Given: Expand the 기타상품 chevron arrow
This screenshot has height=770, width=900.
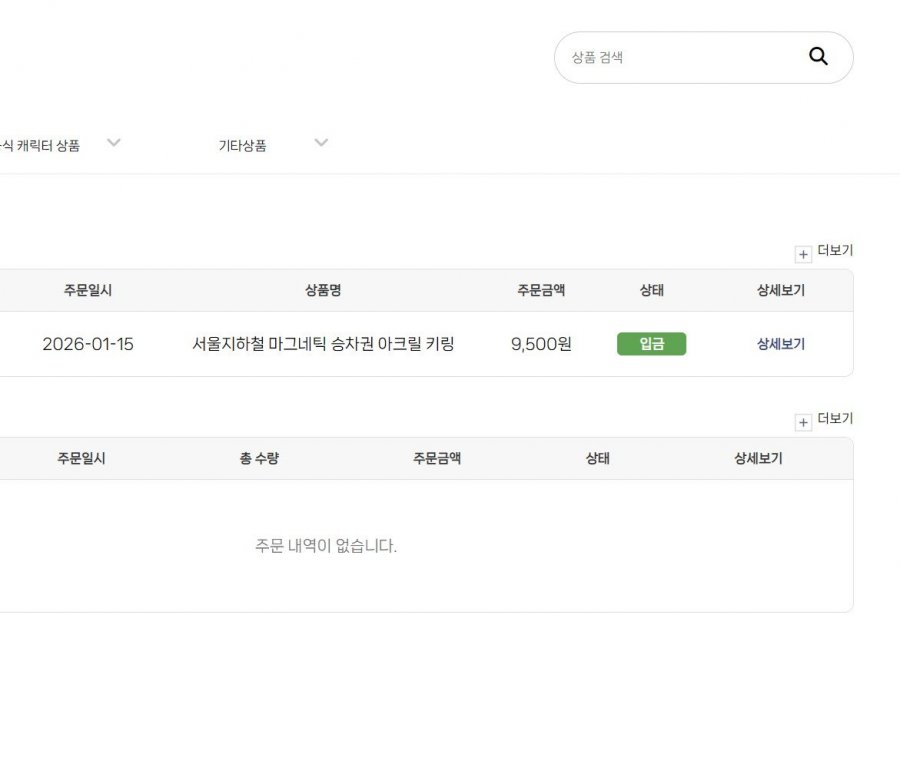Looking at the screenshot, I should [x=321, y=143].
